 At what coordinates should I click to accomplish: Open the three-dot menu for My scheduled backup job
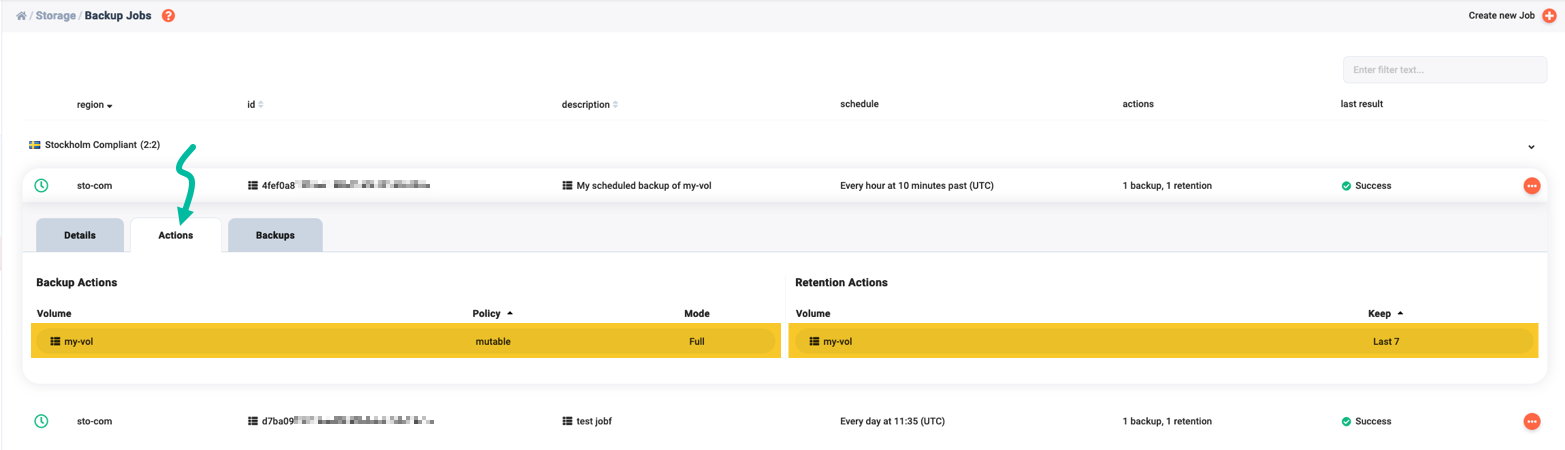click(x=1532, y=186)
